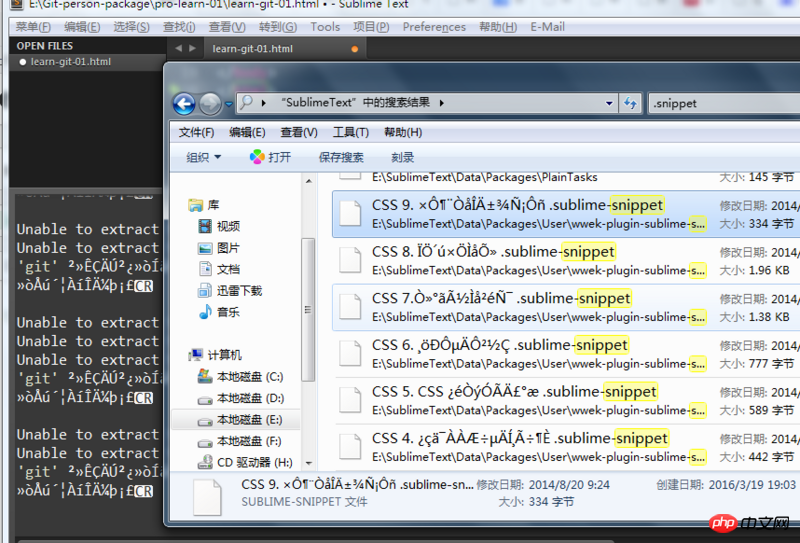The image size is (800, 543).
Task: Open Explorer 工具(T) menu
Action: (x=351, y=133)
